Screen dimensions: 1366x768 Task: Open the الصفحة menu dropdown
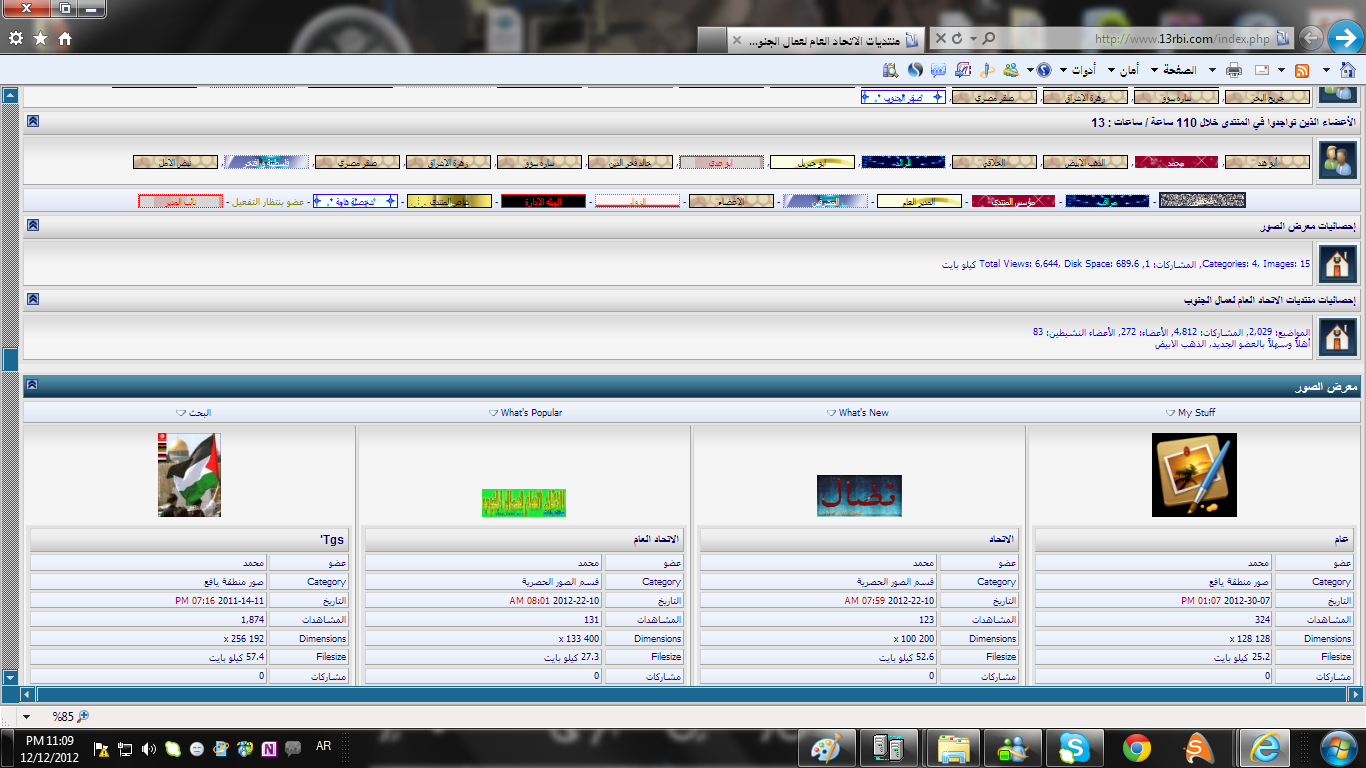(x=1177, y=70)
